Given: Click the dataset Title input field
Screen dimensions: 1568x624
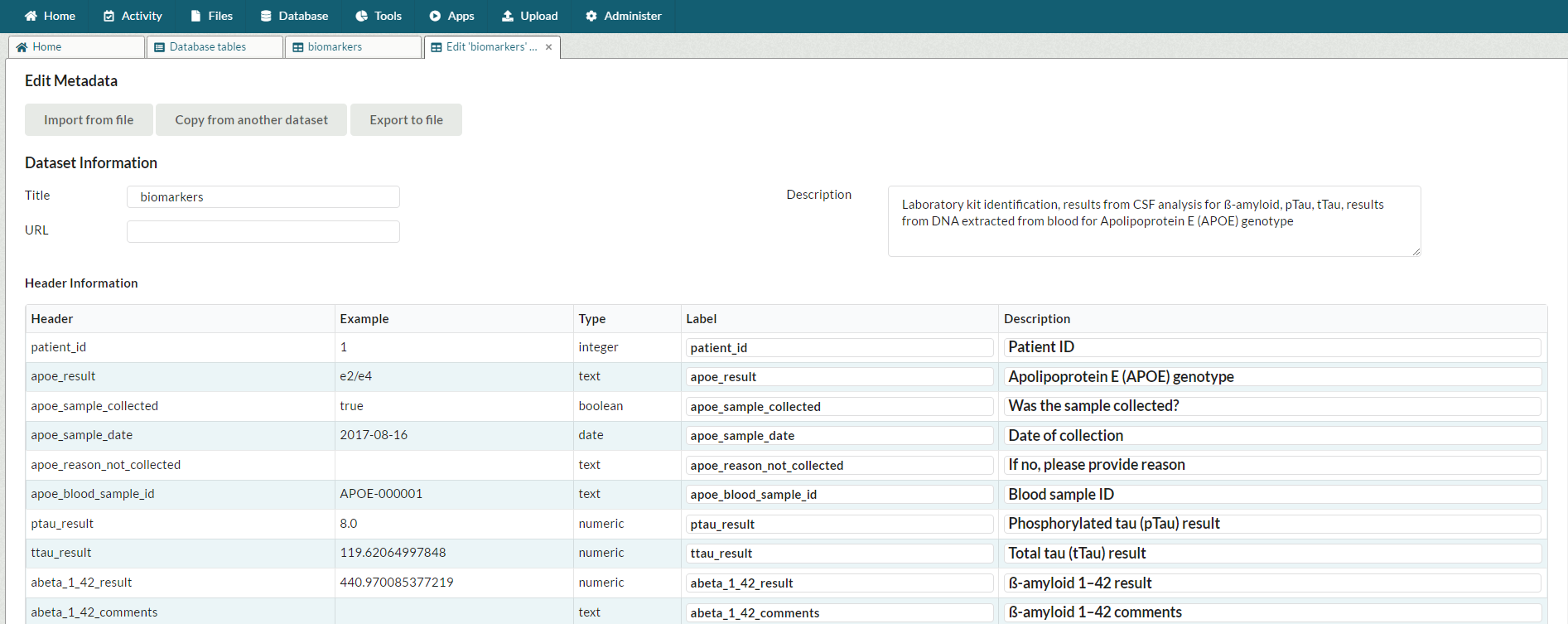Looking at the screenshot, I should tap(263, 197).
